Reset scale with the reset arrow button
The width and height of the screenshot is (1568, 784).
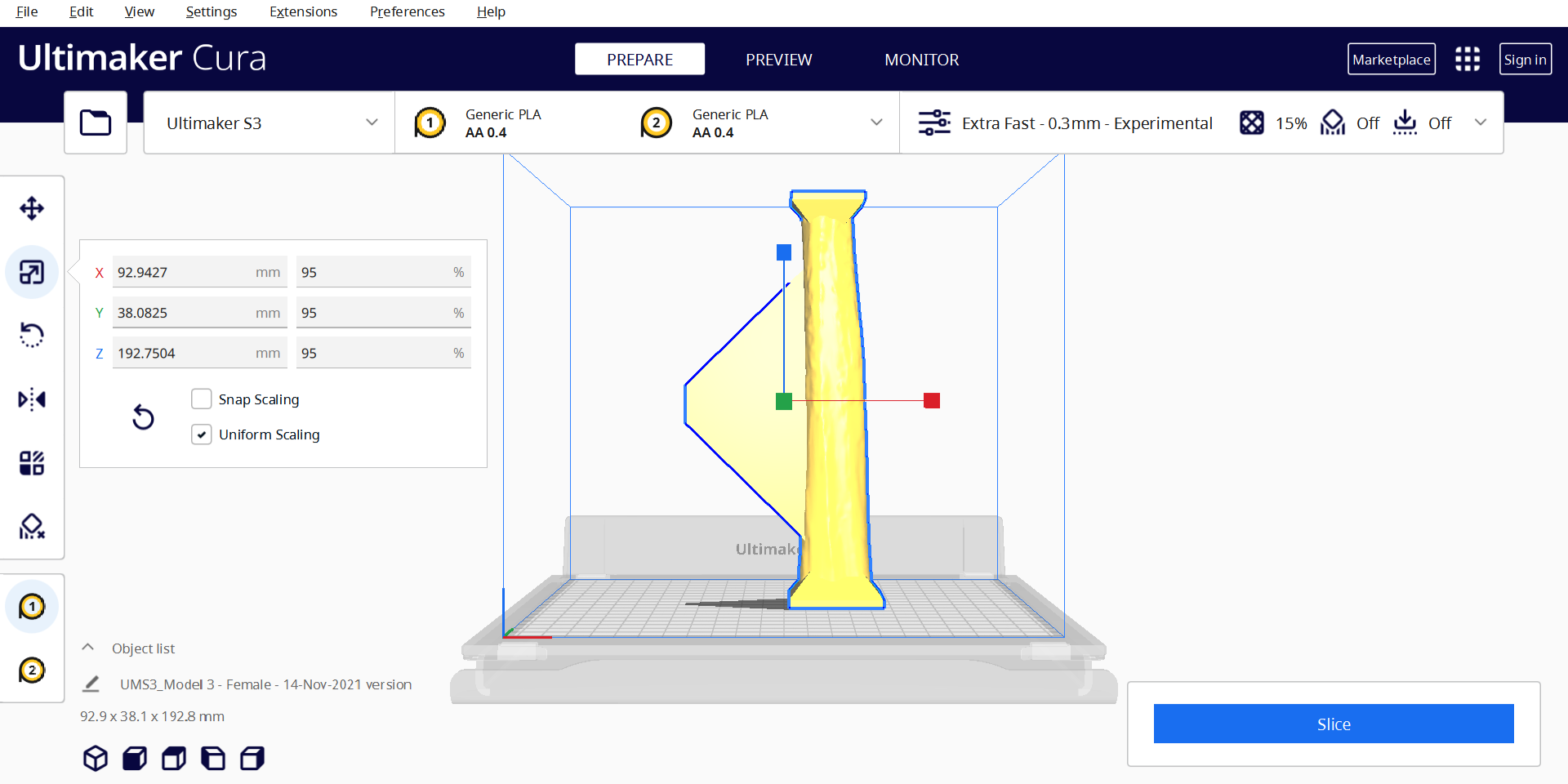tap(143, 417)
